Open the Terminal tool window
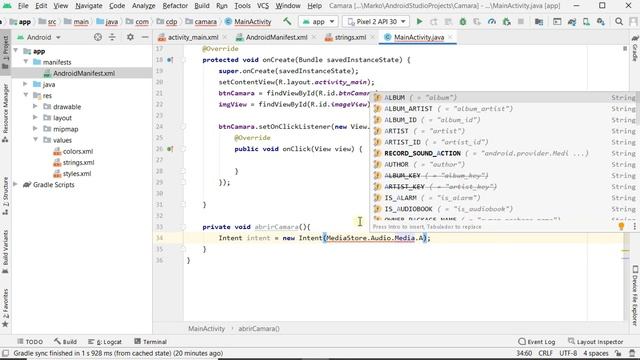This screenshot has height=360, width=640. [150, 342]
